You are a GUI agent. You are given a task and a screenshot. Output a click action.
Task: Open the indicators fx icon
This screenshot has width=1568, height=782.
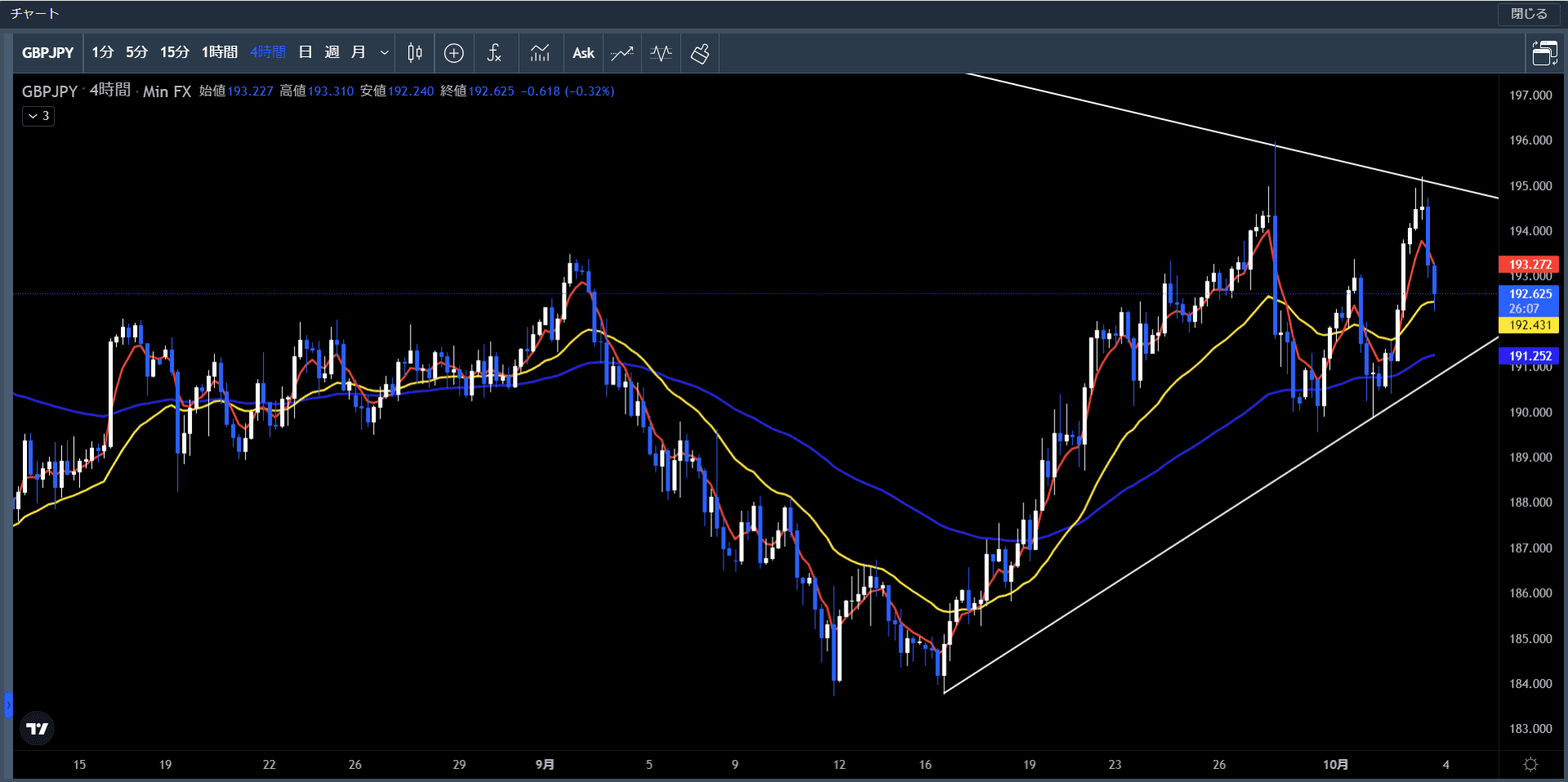tap(494, 53)
